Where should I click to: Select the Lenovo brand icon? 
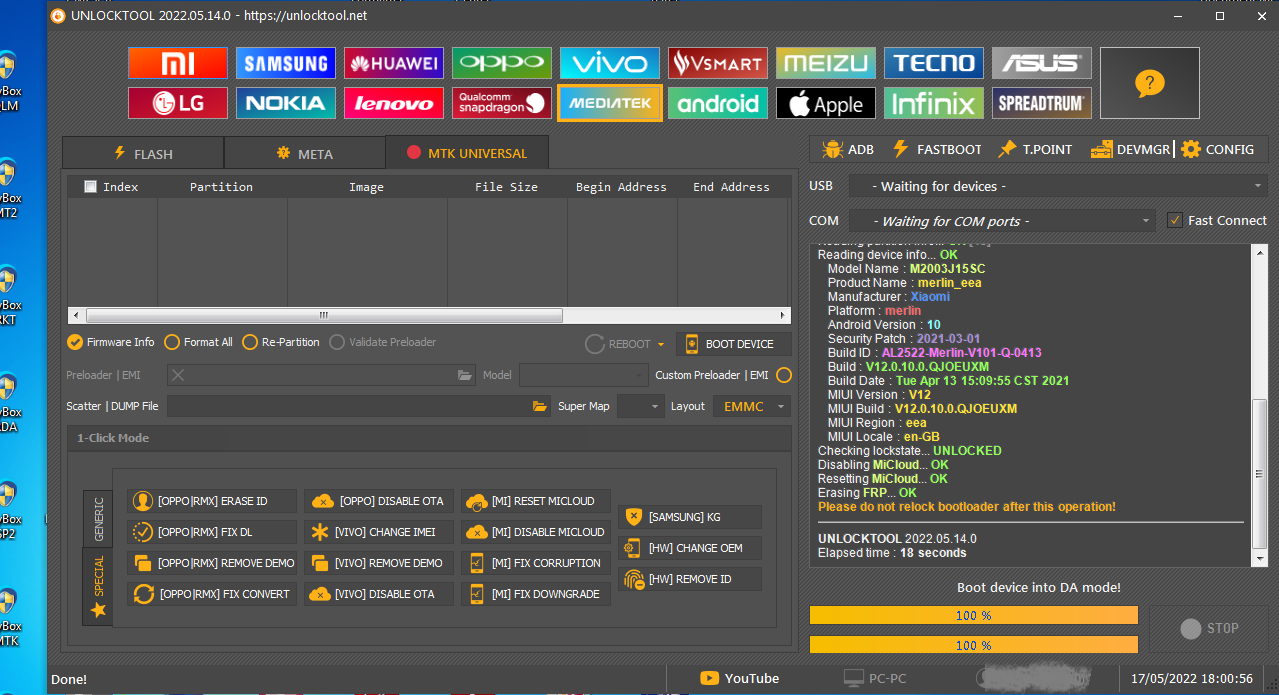click(x=394, y=103)
